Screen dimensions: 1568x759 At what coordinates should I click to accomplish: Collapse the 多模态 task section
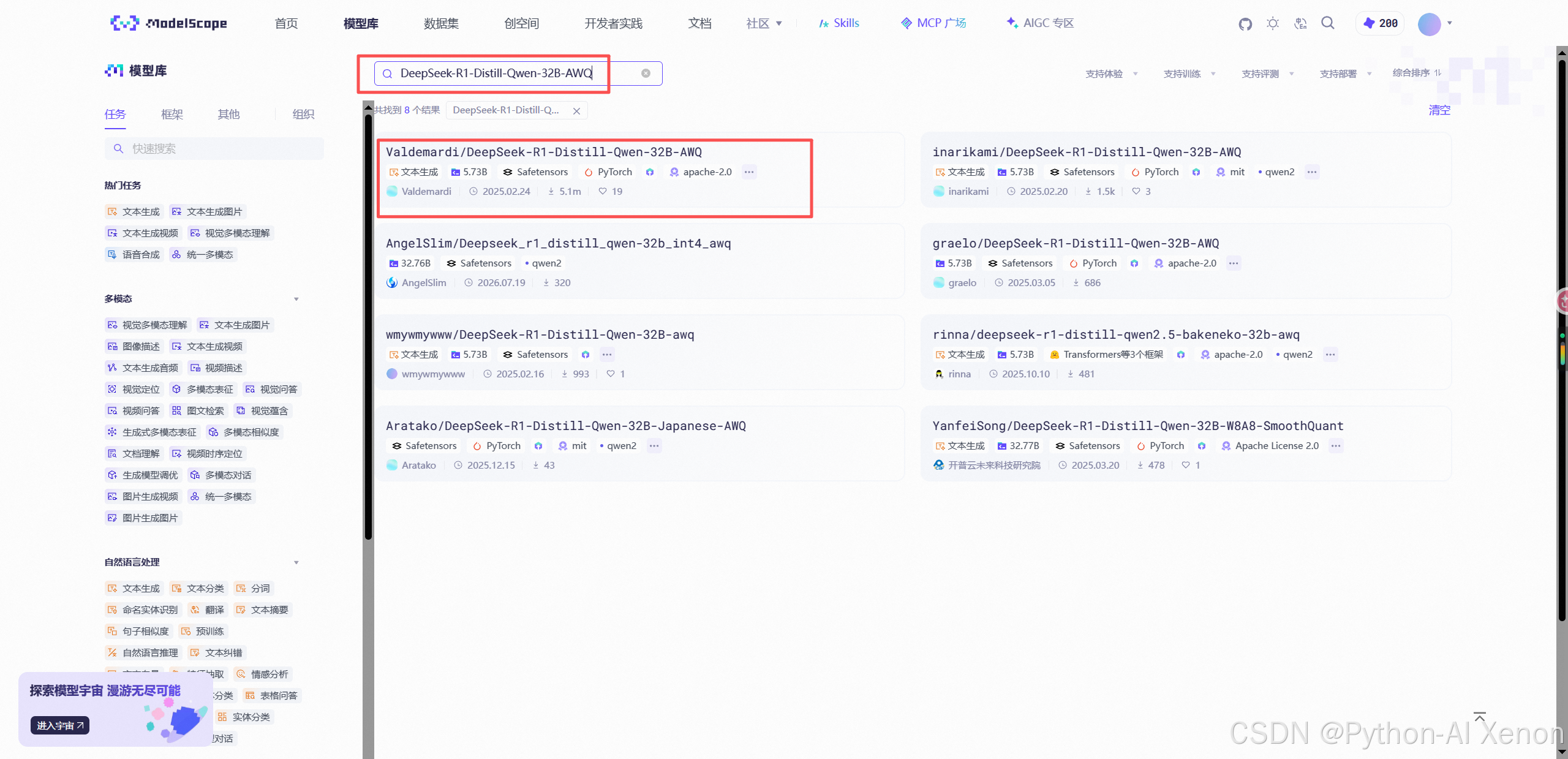pos(296,299)
